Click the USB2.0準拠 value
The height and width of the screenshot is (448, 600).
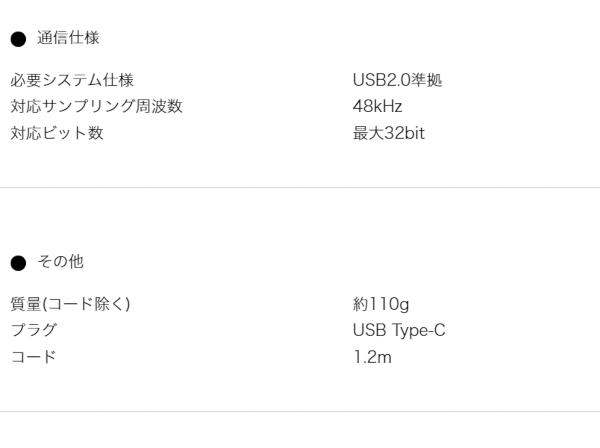click(x=397, y=80)
